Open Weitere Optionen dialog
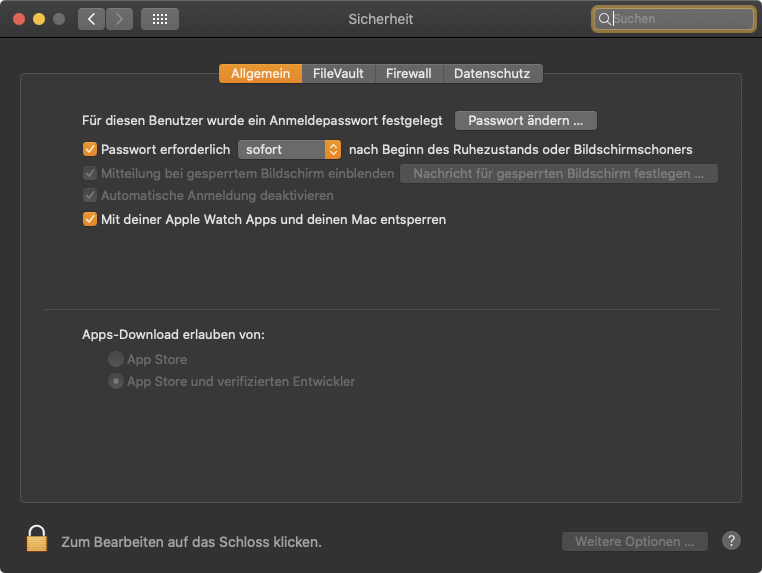Viewport: 762px width, 573px height. (x=634, y=542)
